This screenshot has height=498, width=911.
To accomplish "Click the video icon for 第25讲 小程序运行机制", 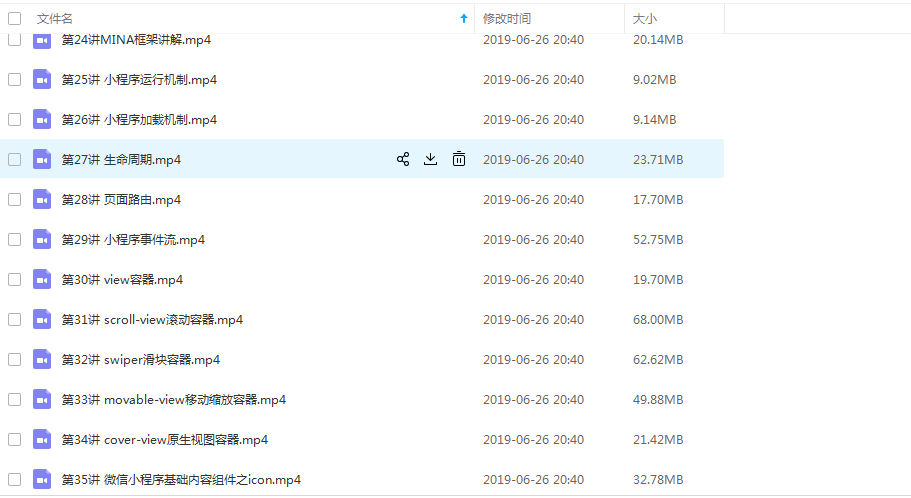I will point(41,79).
